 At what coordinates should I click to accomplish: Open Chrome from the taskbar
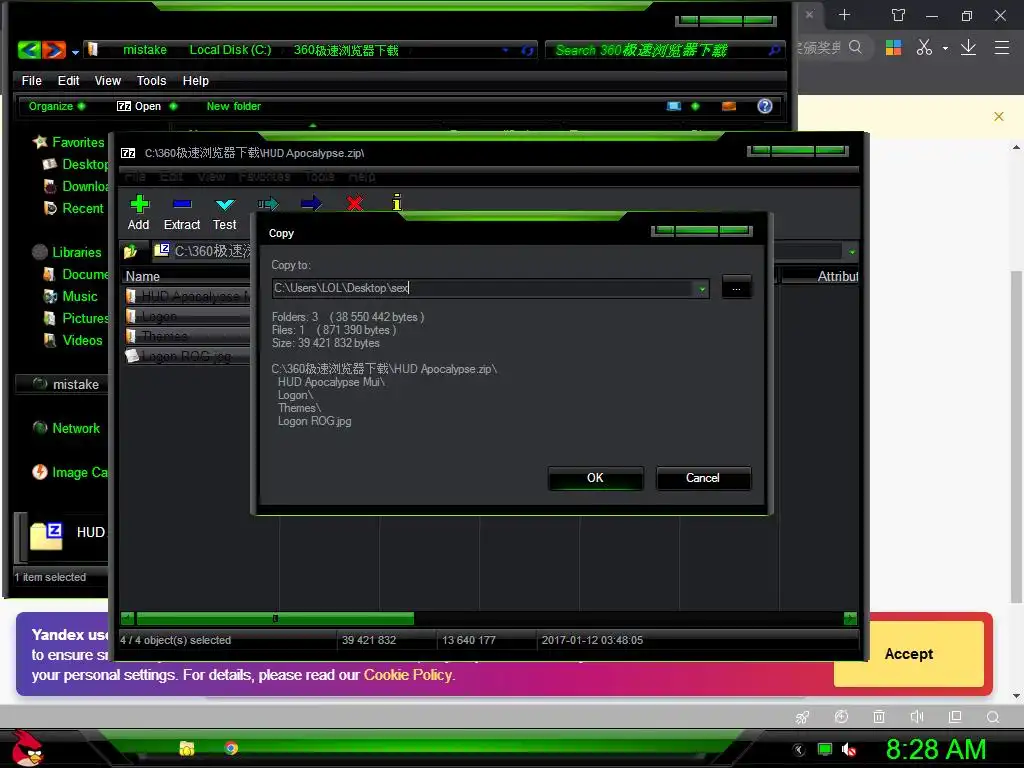[x=231, y=748]
